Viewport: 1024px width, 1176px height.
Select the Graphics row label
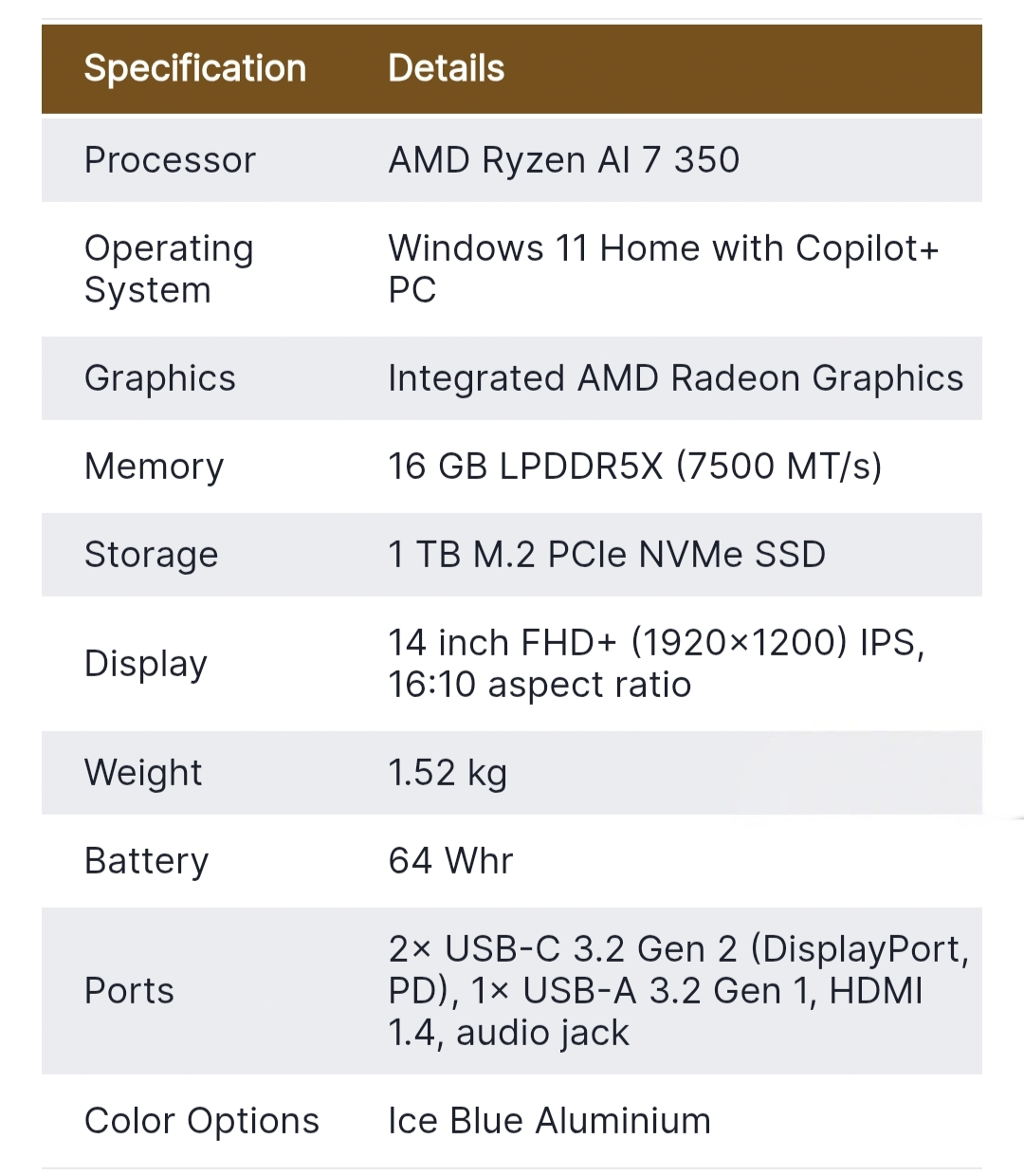159,378
